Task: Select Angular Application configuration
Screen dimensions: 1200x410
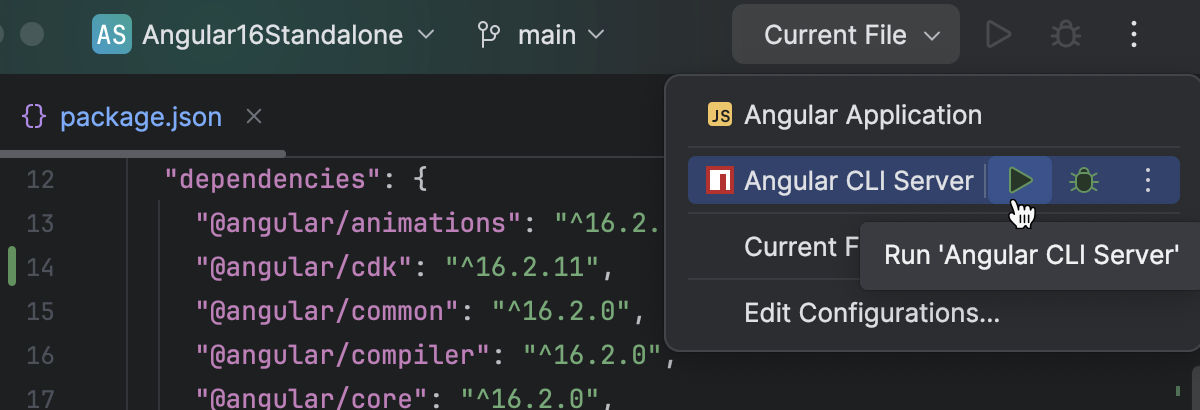Action: 862,115
